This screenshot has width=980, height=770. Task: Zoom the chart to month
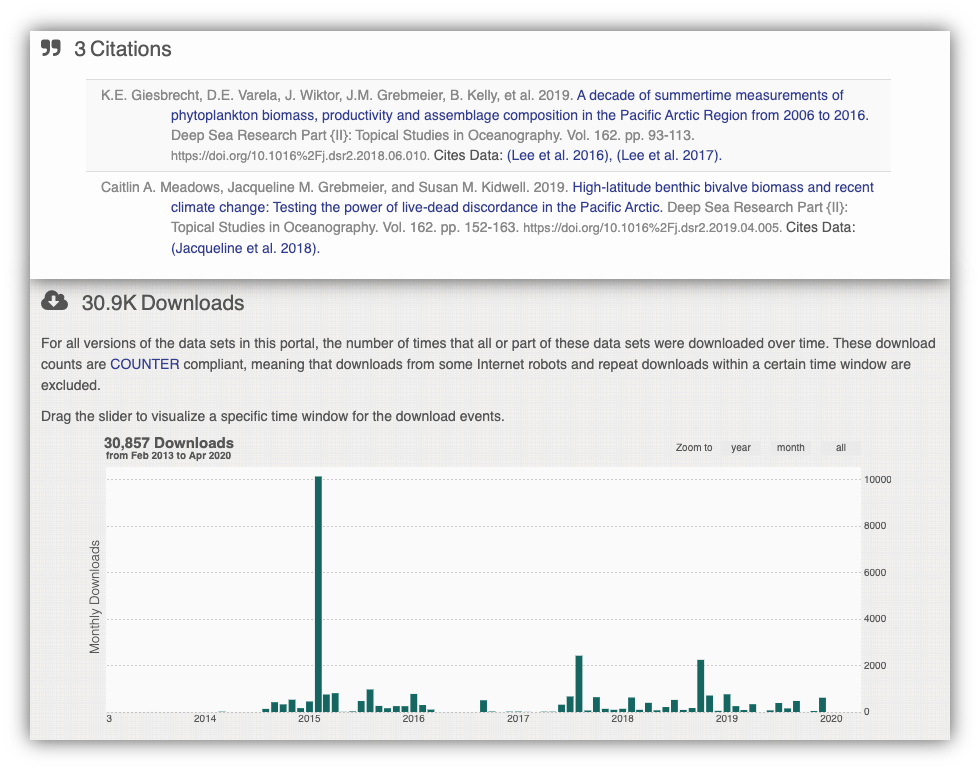pyautogui.click(x=790, y=448)
